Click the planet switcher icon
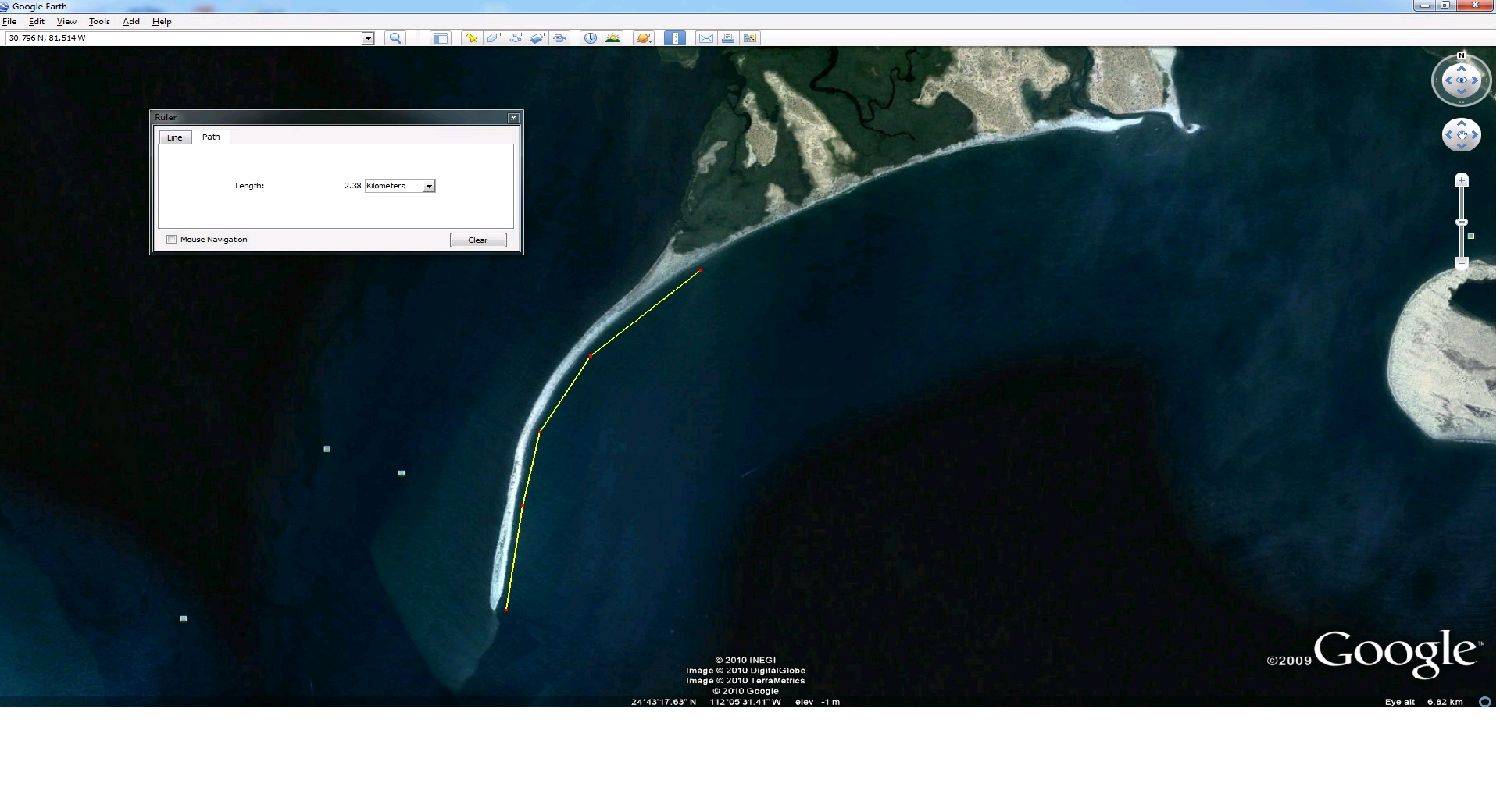 tap(644, 38)
